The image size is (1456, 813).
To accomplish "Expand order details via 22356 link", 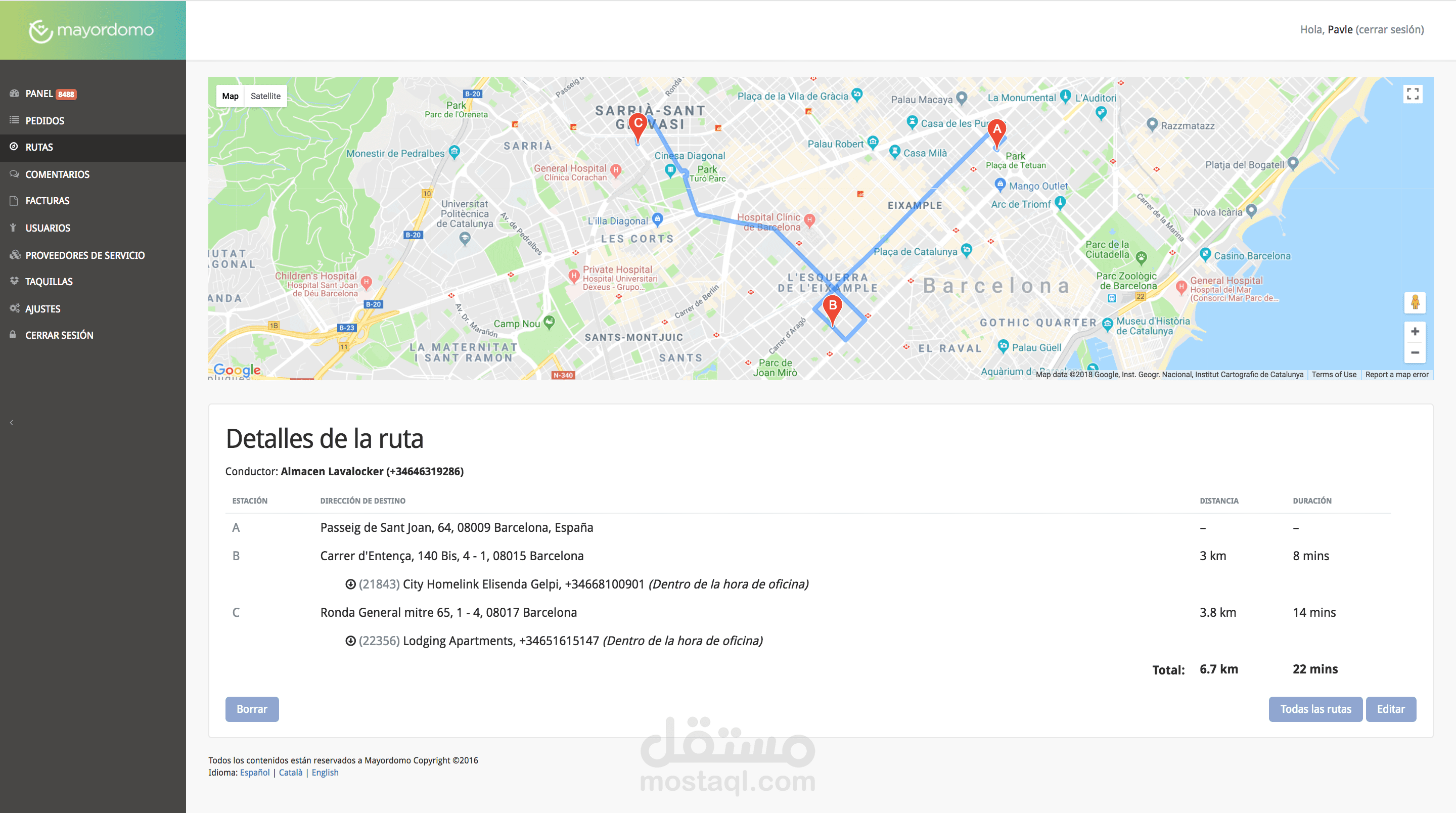I will (378, 641).
